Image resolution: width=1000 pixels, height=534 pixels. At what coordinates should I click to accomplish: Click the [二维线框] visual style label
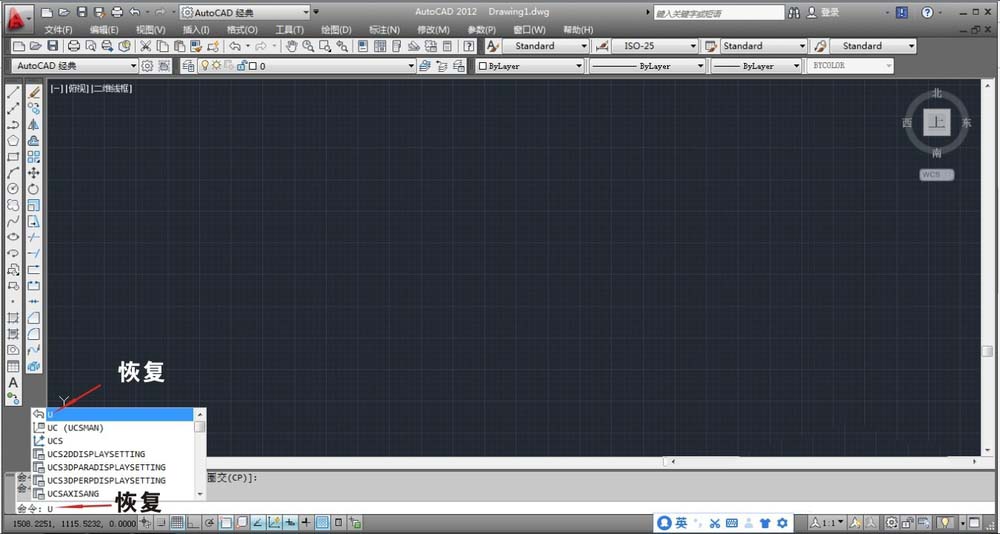pos(112,89)
